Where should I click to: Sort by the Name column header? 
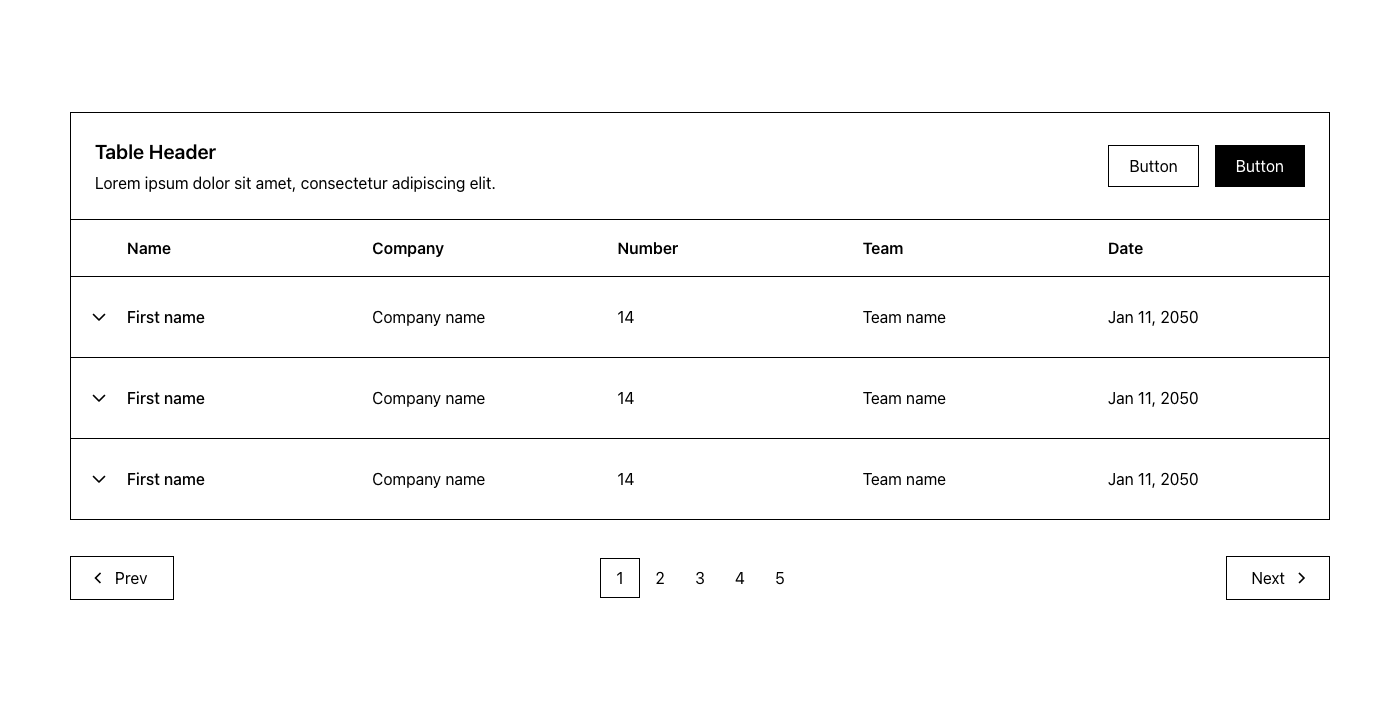[149, 248]
